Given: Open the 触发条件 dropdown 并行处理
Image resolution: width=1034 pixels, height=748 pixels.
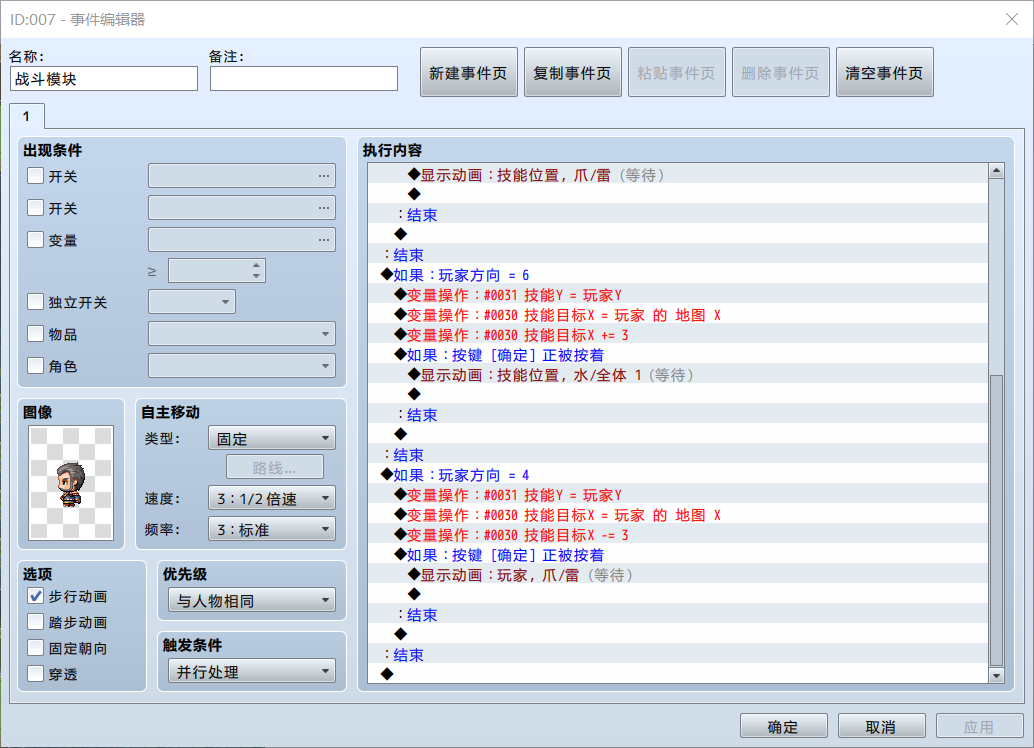Looking at the screenshot, I should coord(252,672).
